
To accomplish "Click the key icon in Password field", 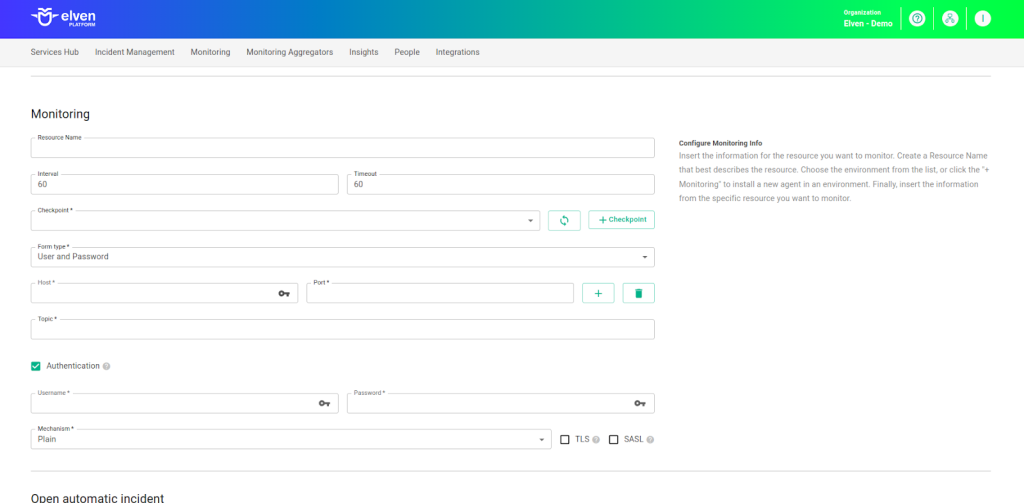I will (640, 403).
